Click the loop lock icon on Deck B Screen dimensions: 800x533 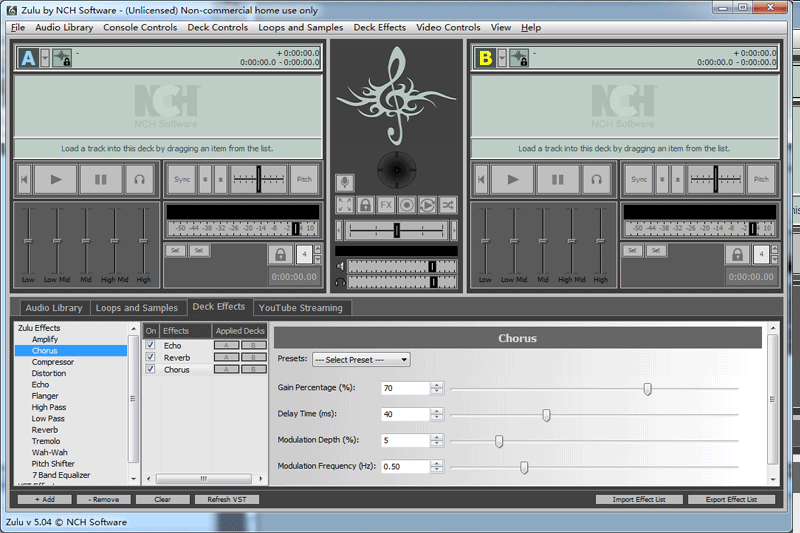point(737,254)
